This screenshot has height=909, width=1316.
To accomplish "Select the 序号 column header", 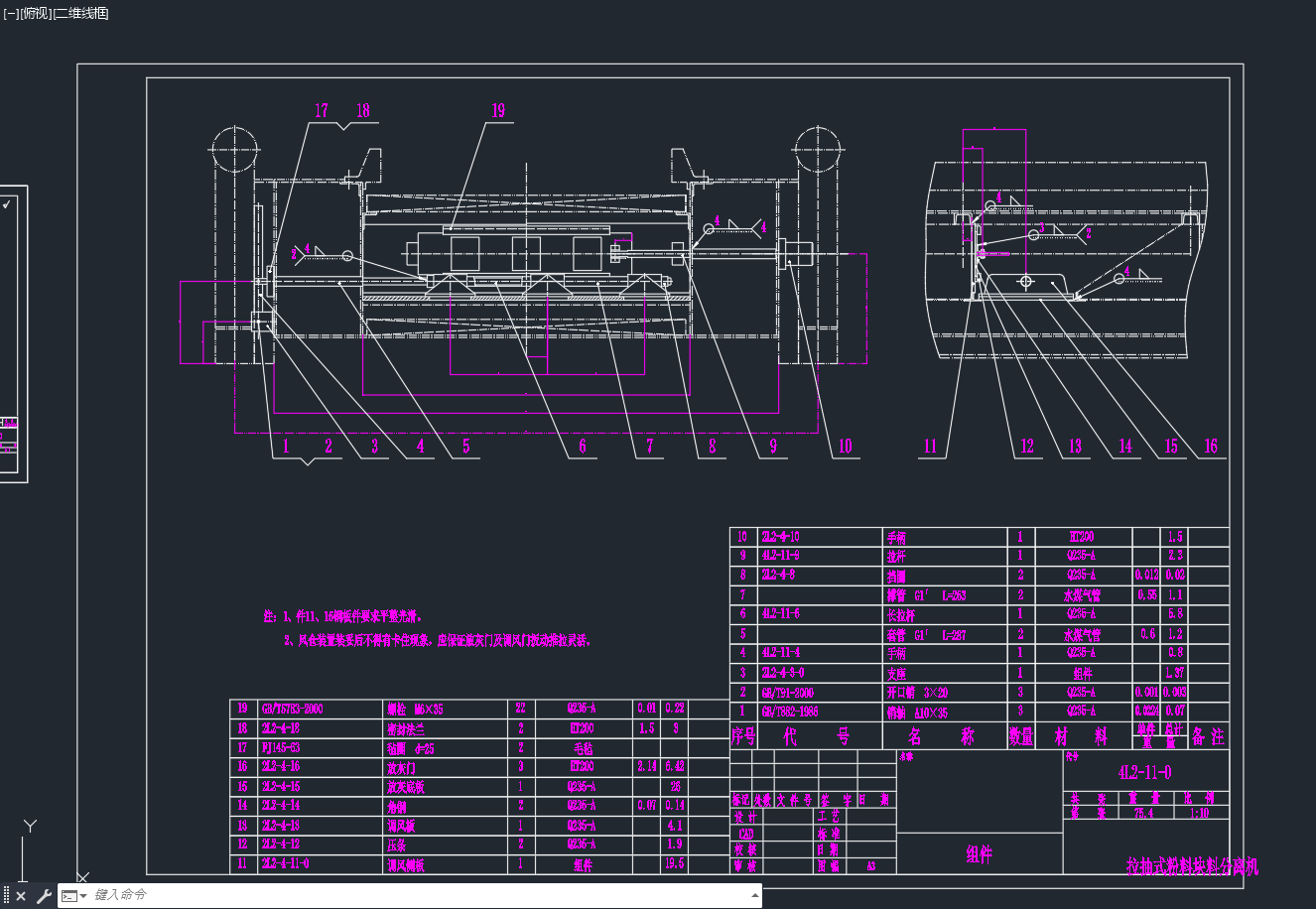I will (x=744, y=736).
